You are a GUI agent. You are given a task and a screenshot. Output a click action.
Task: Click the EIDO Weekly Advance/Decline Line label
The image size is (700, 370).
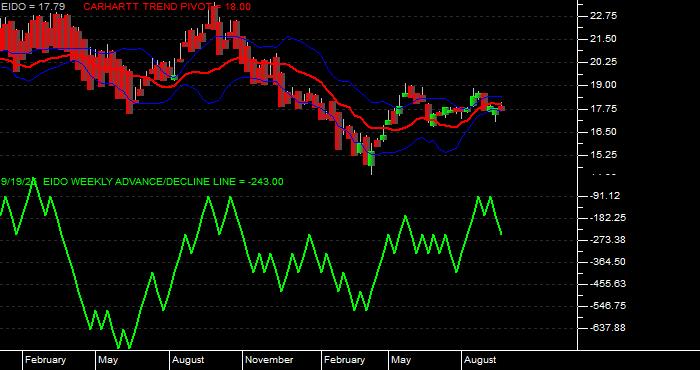tap(163, 182)
